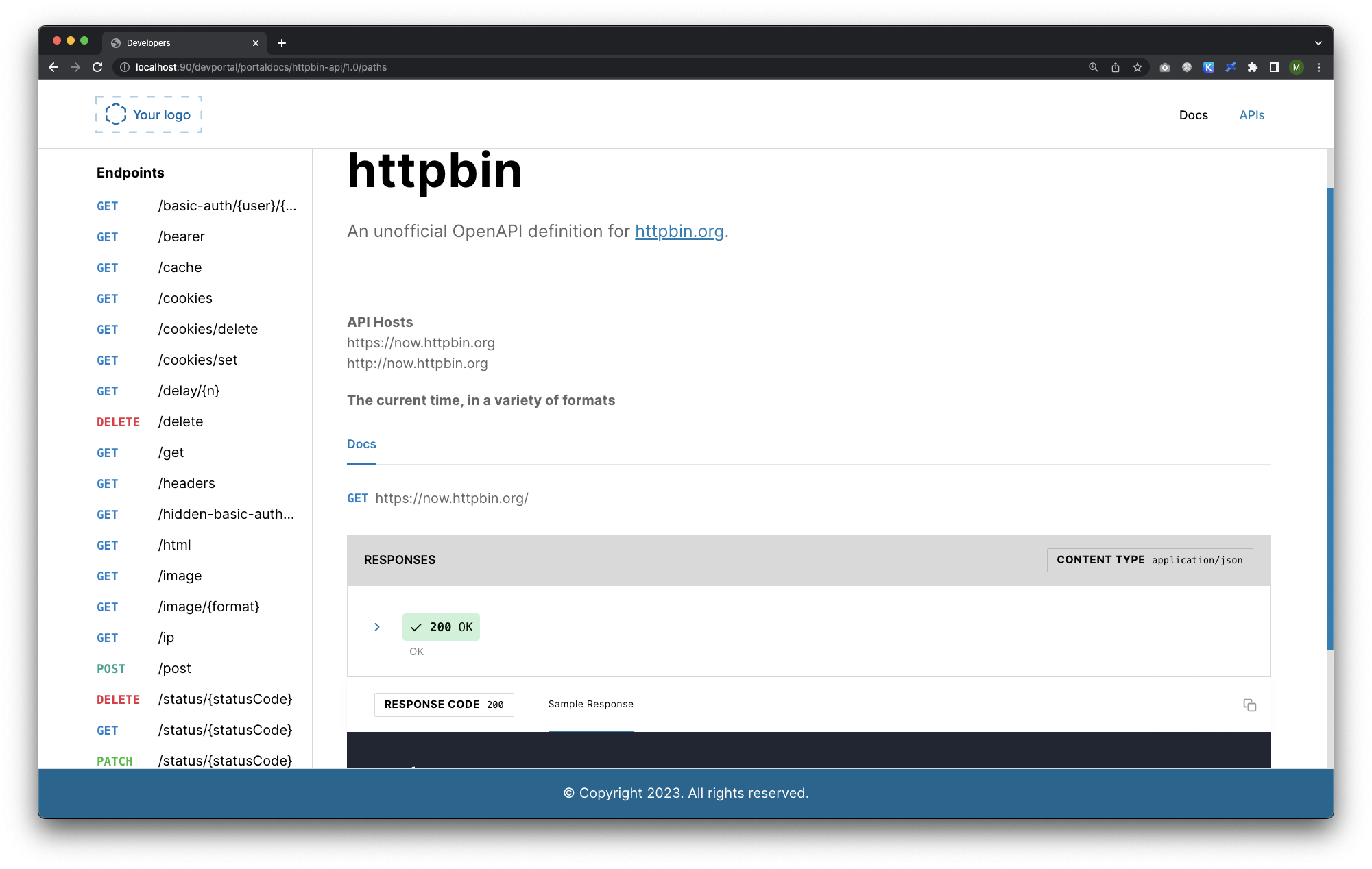Click the share page icon in address bar

coord(1116,67)
